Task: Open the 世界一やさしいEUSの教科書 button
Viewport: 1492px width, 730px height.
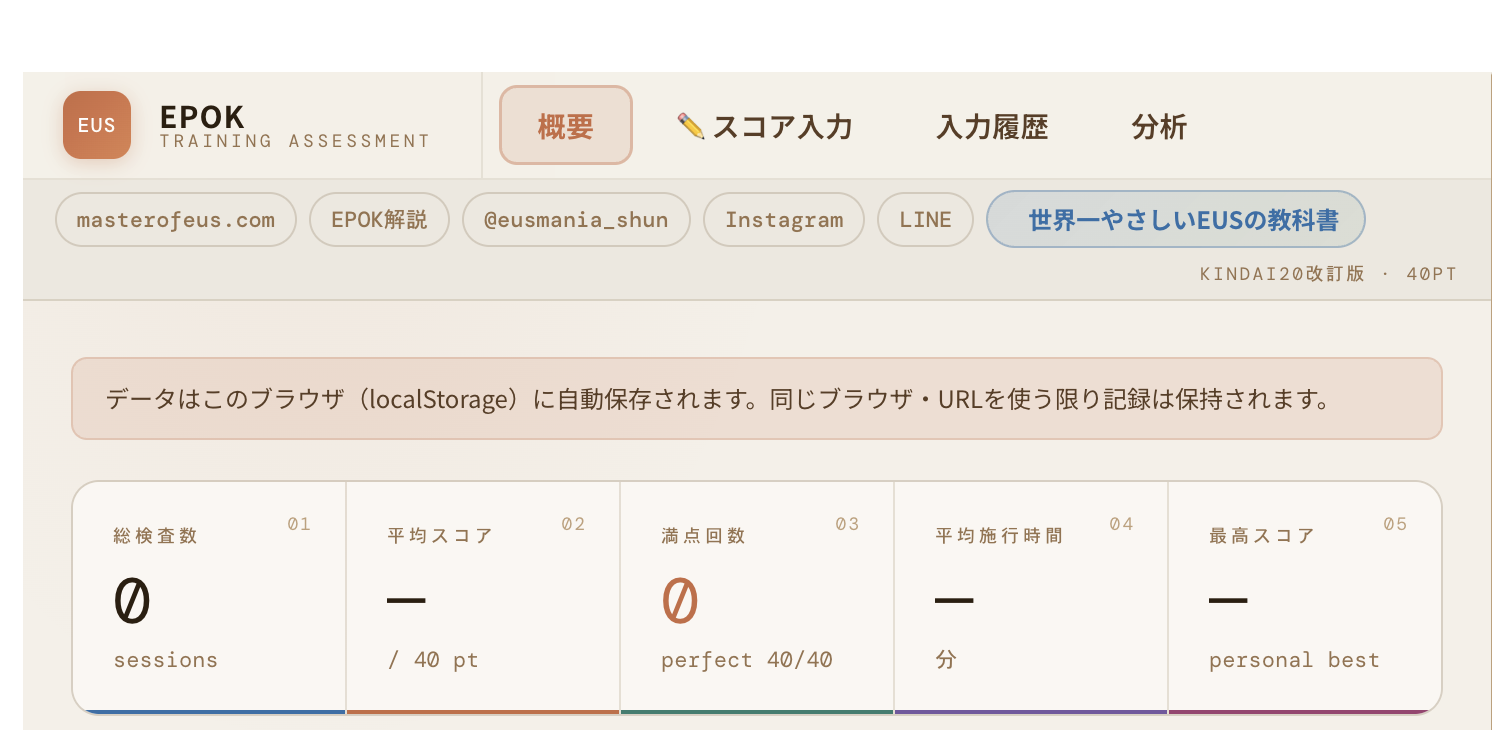Action: tap(1176, 220)
